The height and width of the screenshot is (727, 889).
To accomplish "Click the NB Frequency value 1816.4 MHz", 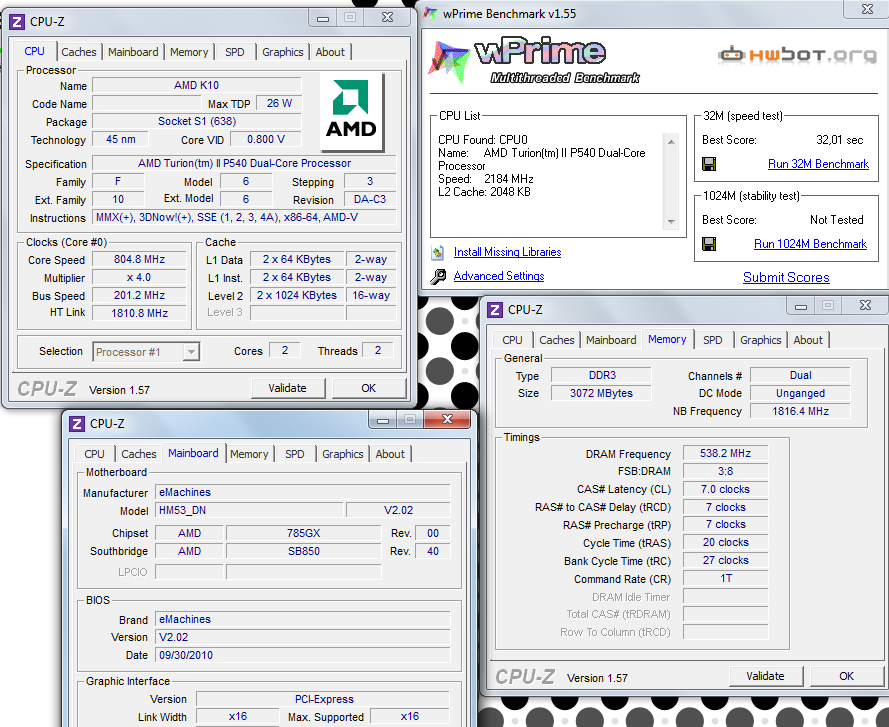I will (x=800, y=411).
